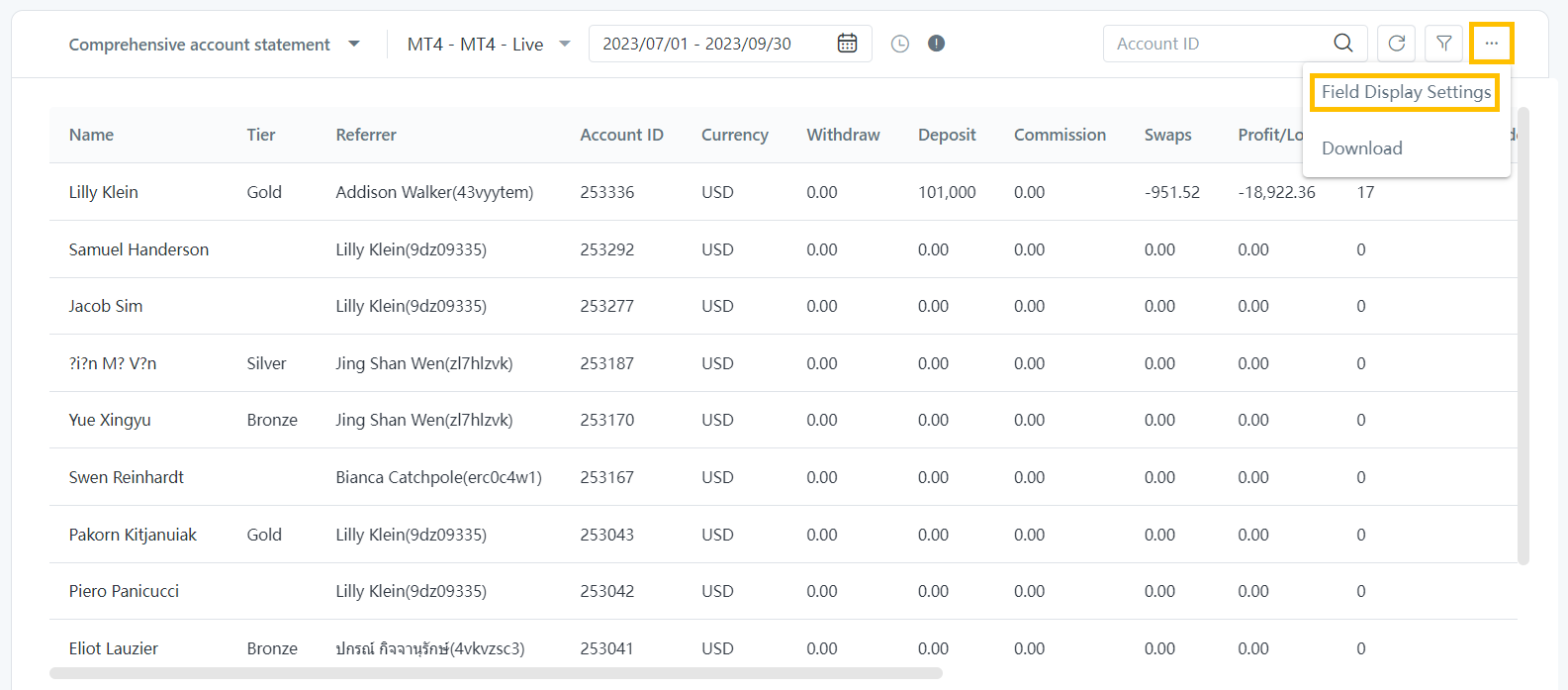Click the search magnifier icon
The image size is (1568, 690).
click(1342, 44)
